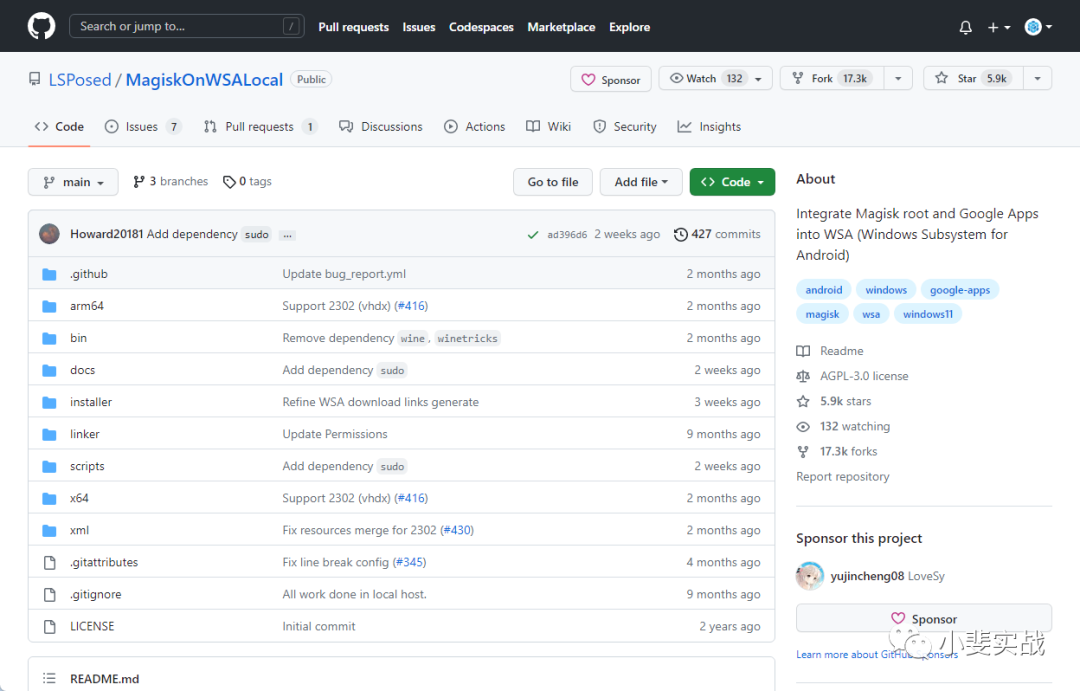Open the Insights tab
Screen dimensions: 1080x691
click(709, 127)
